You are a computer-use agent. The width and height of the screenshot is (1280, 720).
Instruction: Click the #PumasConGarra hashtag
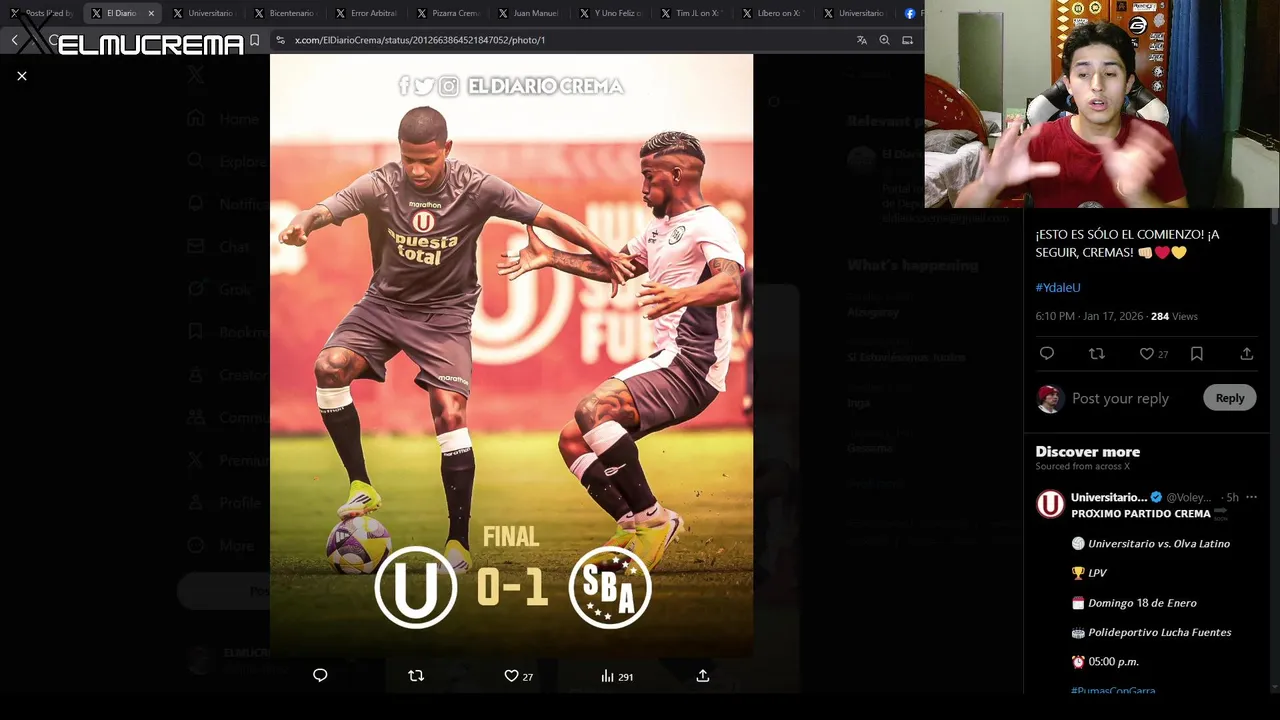pos(1113,691)
